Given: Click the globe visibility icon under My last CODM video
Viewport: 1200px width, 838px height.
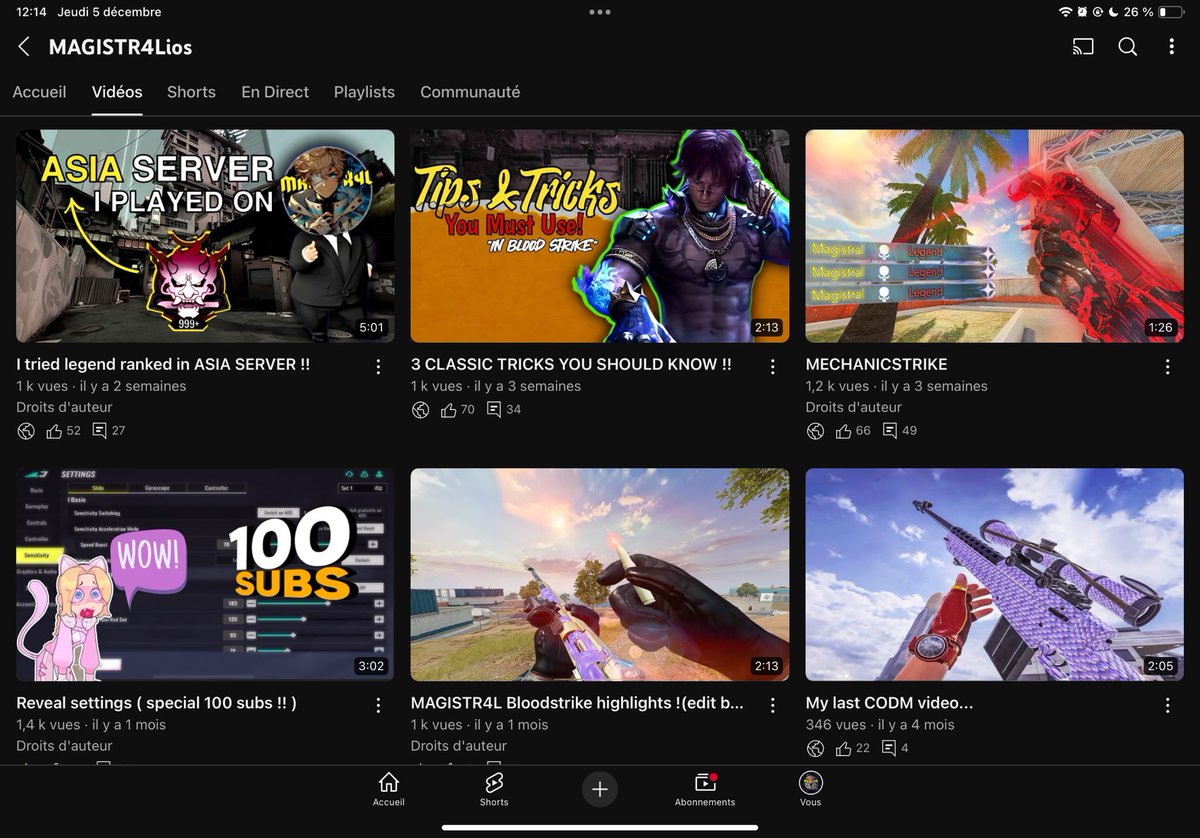Looking at the screenshot, I should [x=815, y=748].
